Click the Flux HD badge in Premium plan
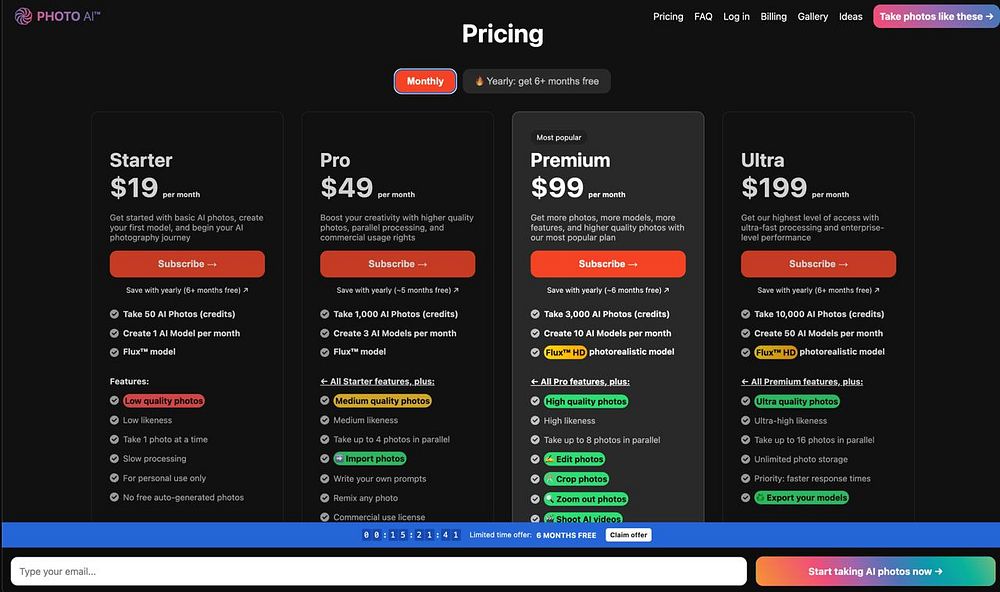The width and height of the screenshot is (1000, 592). pyautogui.click(x=565, y=352)
